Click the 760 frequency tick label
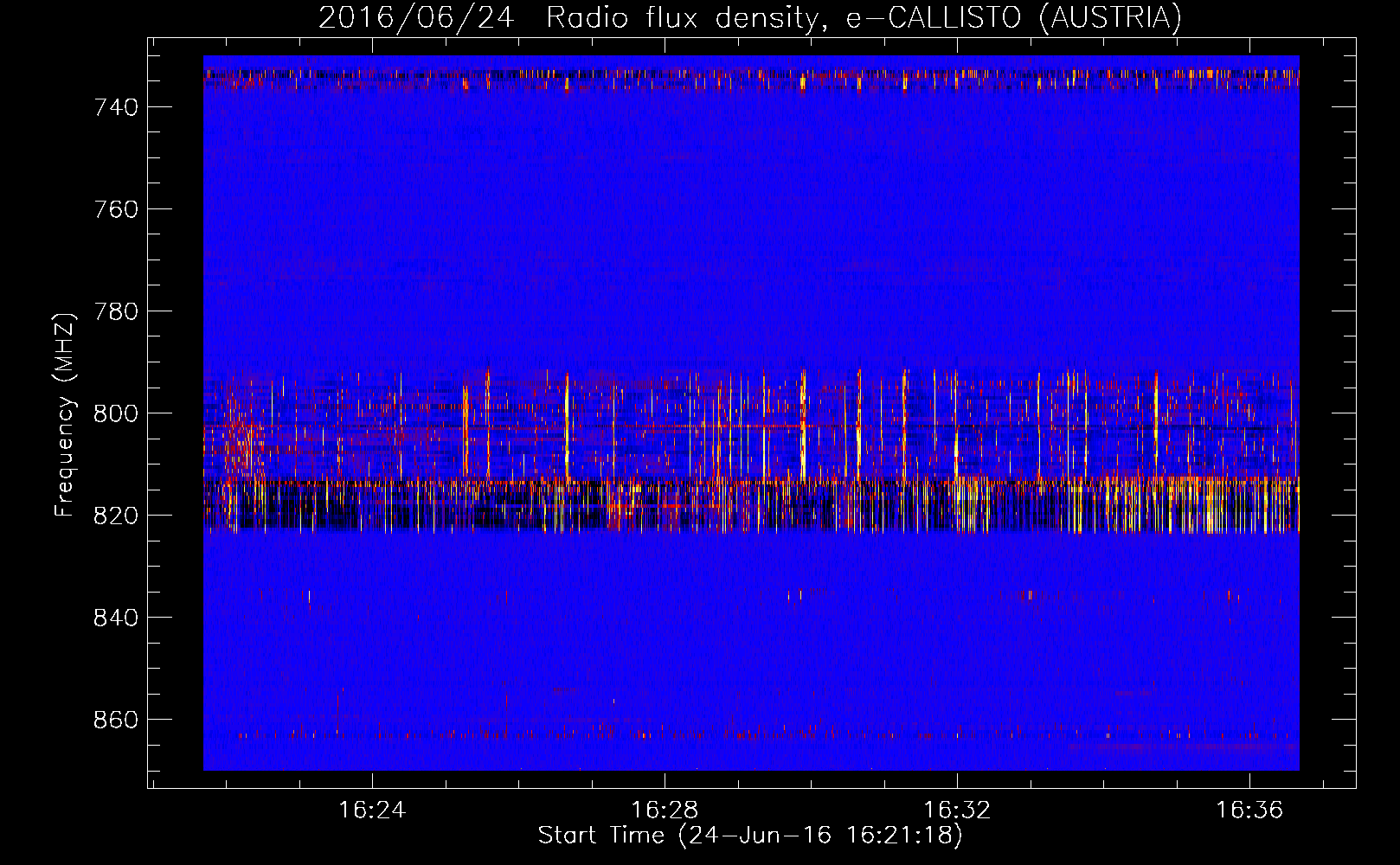Screen dimensions: 1400x865 [116, 209]
